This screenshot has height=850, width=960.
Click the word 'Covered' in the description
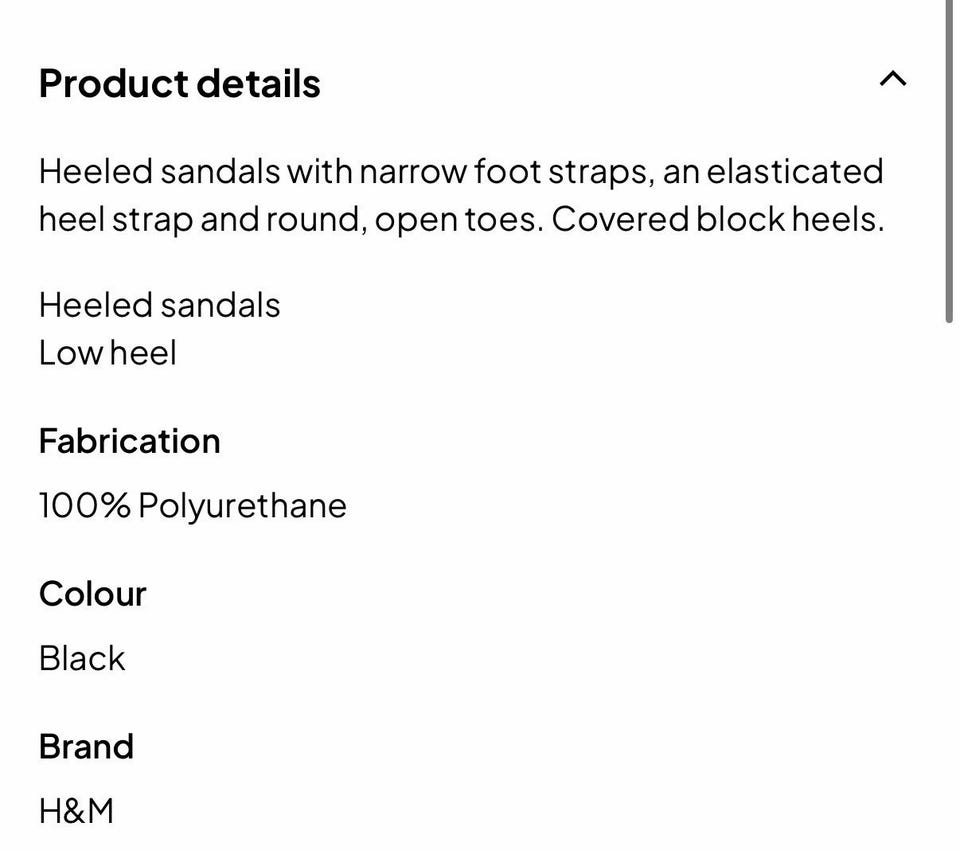[620, 219]
